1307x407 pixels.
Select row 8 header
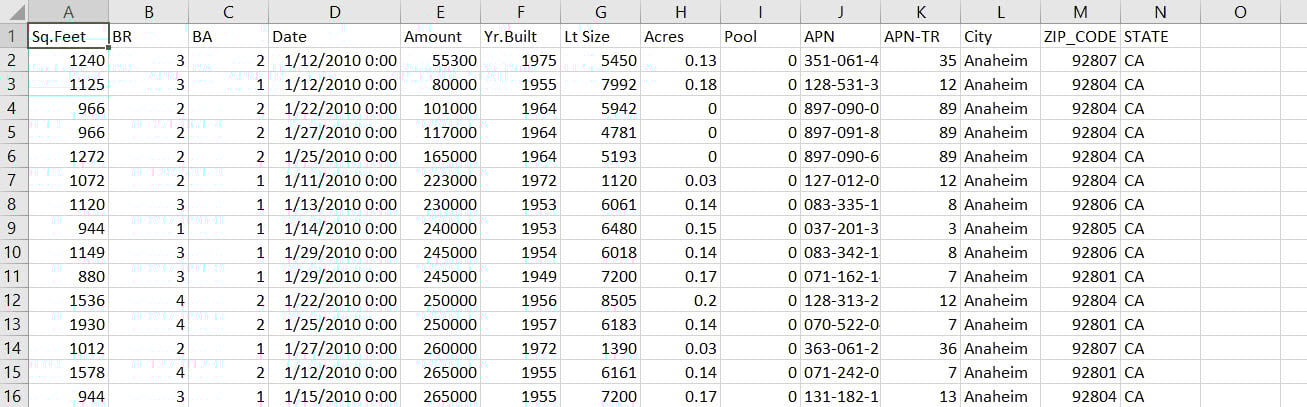point(13,205)
